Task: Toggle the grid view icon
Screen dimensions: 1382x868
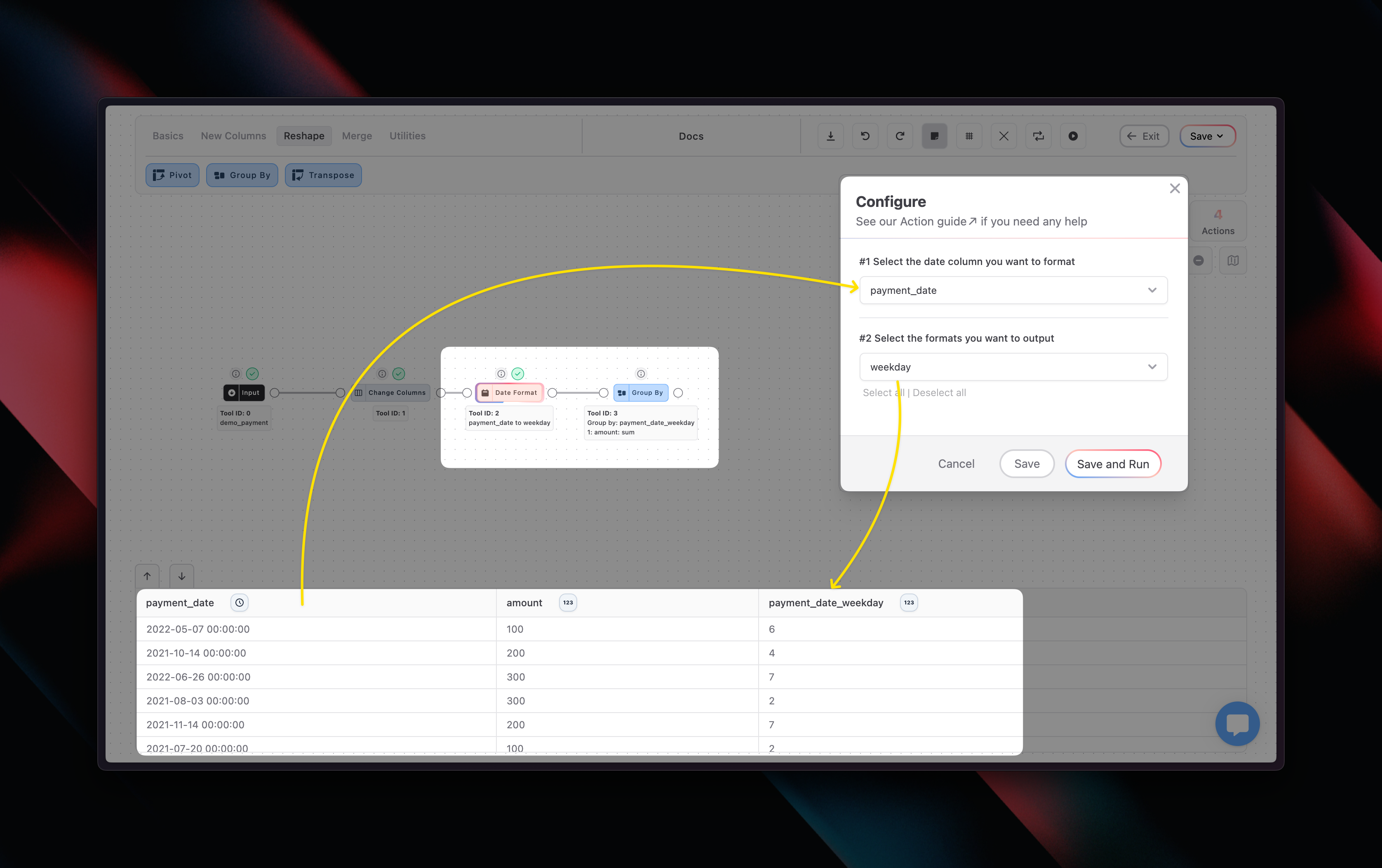Action: [969, 136]
